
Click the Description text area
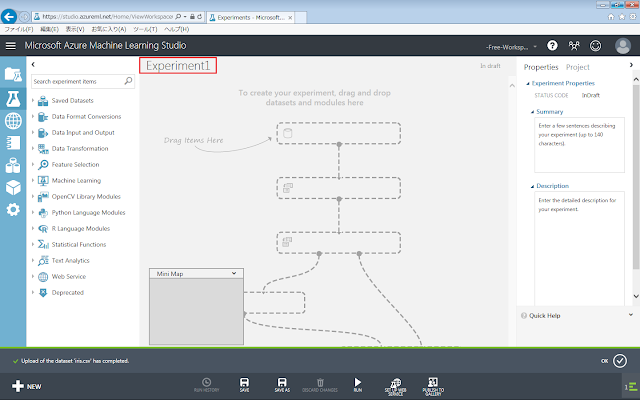point(579,248)
